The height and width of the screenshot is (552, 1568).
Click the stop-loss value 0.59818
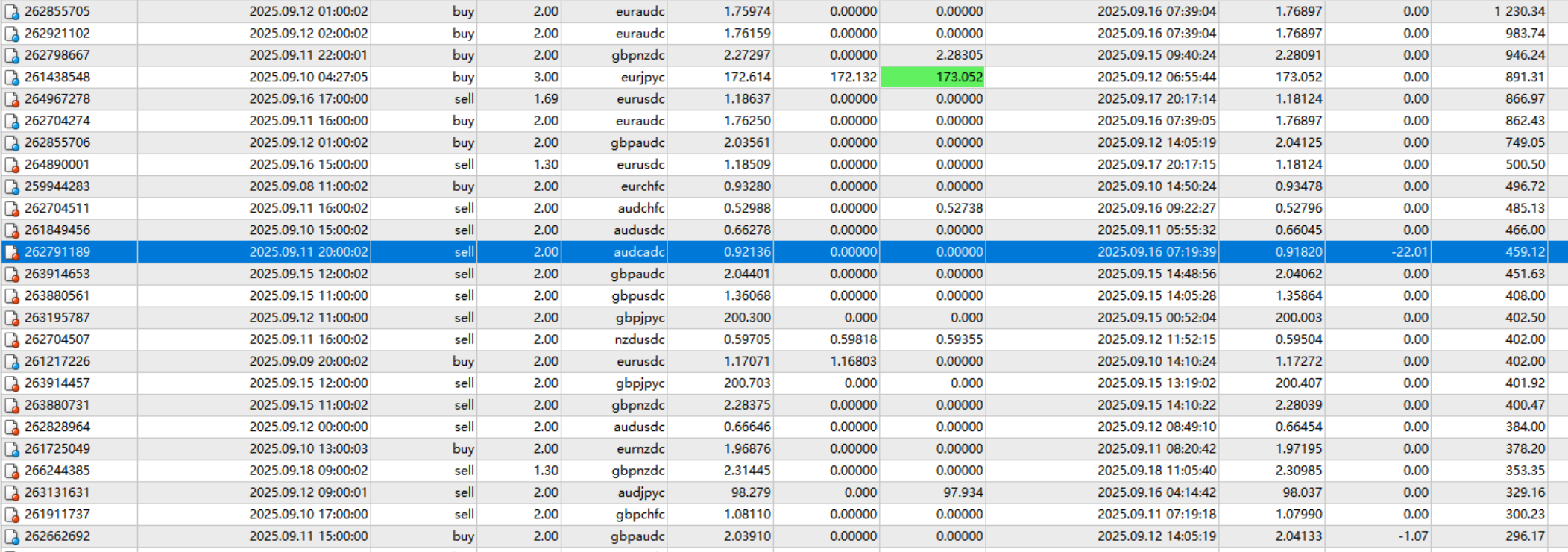tap(854, 339)
